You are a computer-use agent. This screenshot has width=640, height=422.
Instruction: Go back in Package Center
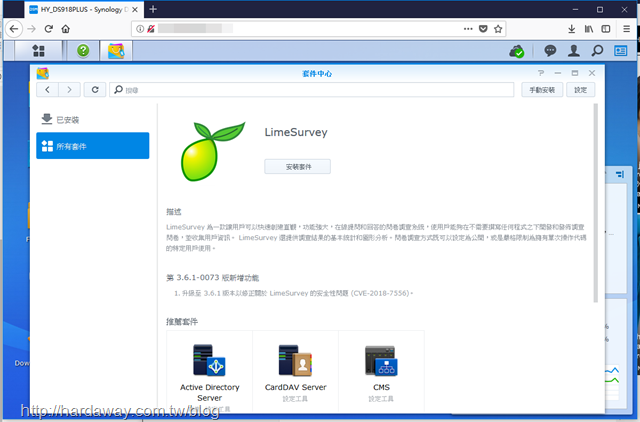pos(47,90)
